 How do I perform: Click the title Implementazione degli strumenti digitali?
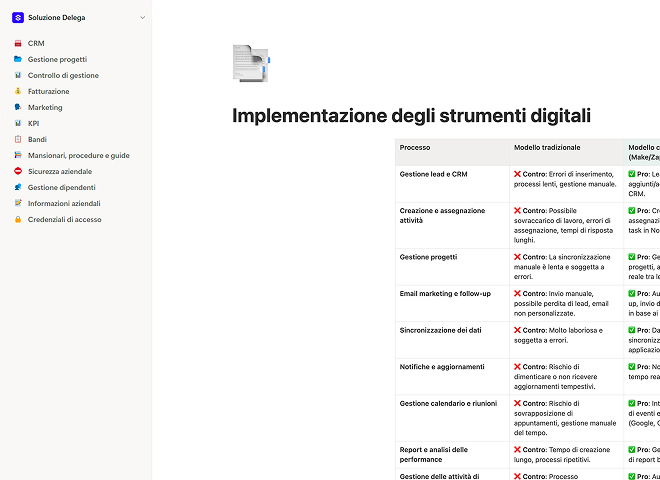[411, 115]
